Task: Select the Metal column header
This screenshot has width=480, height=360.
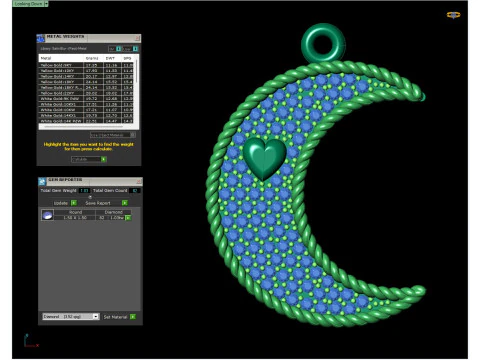Action: [61, 58]
